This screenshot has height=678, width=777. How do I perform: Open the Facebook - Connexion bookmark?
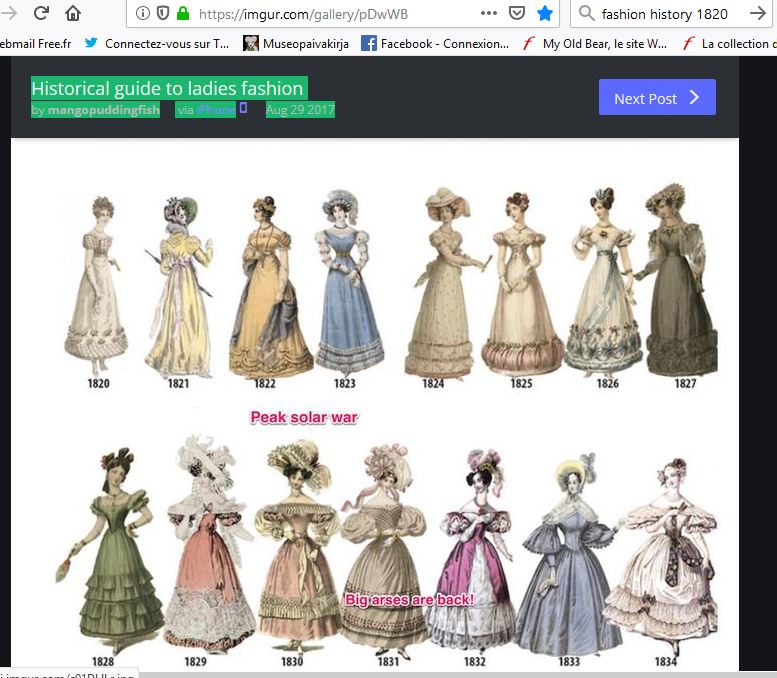(x=435, y=44)
